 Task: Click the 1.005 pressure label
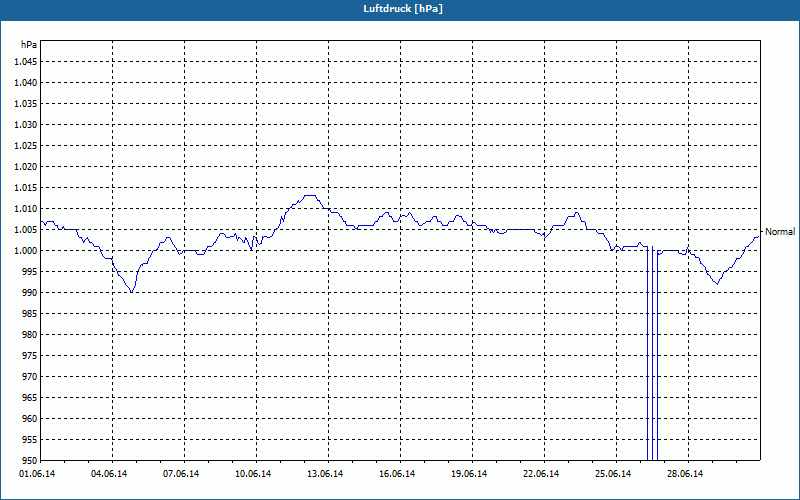[x=26, y=230]
